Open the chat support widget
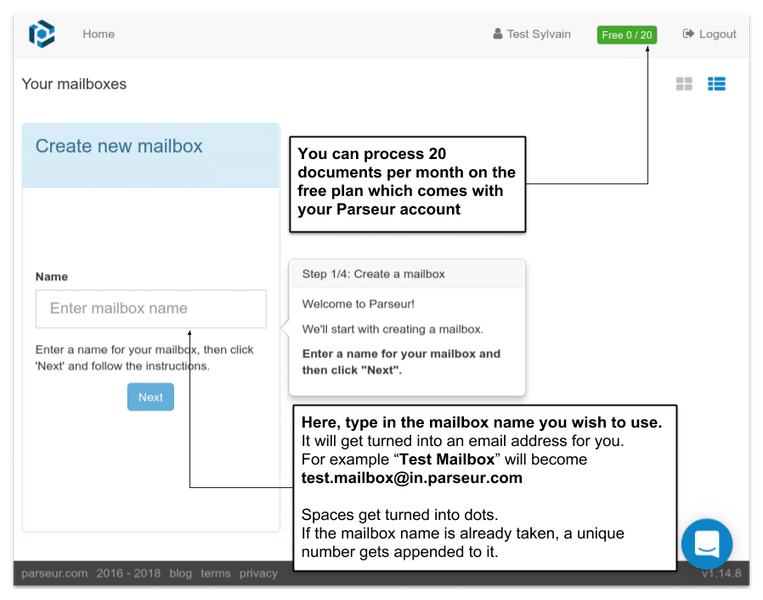Viewport: 763px width, 600px height. pos(707,544)
